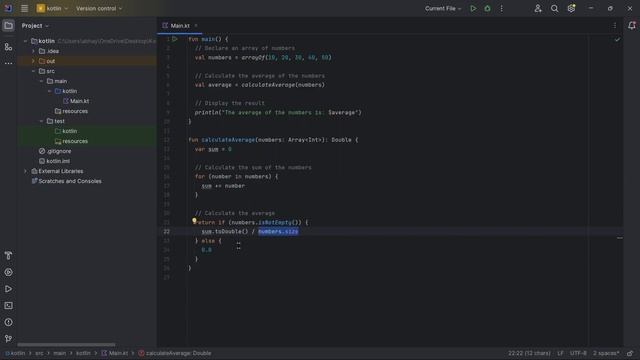
Task: Click the calculateAverage function name definition
Action: point(228,140)
